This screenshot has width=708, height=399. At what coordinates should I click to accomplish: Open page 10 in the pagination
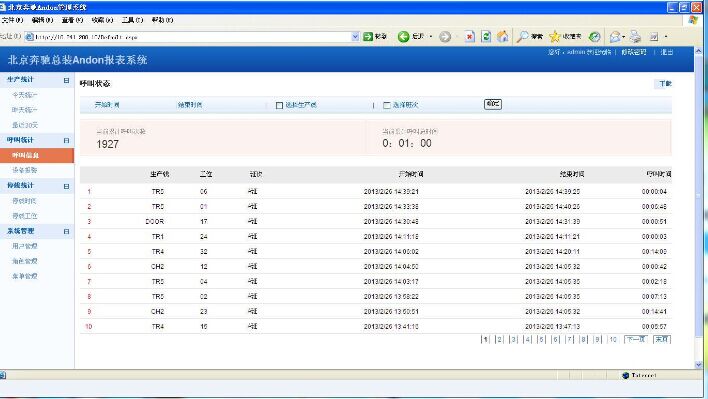(x=613, y=339)
